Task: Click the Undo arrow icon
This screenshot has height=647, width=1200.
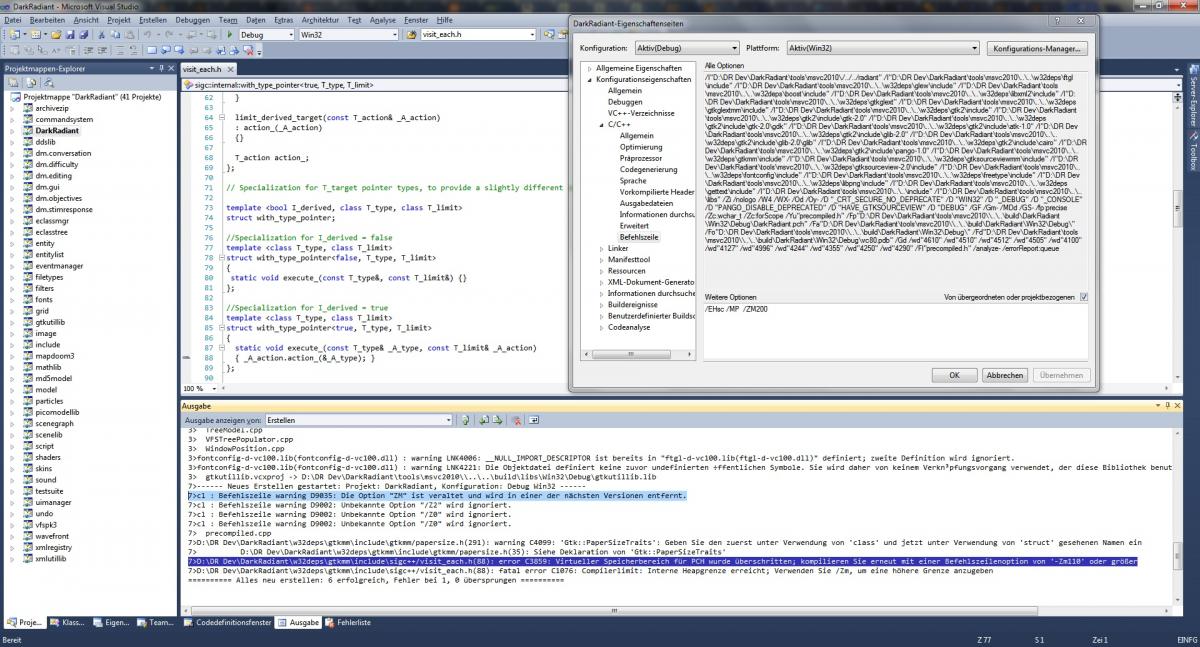Action: [146, 34]
